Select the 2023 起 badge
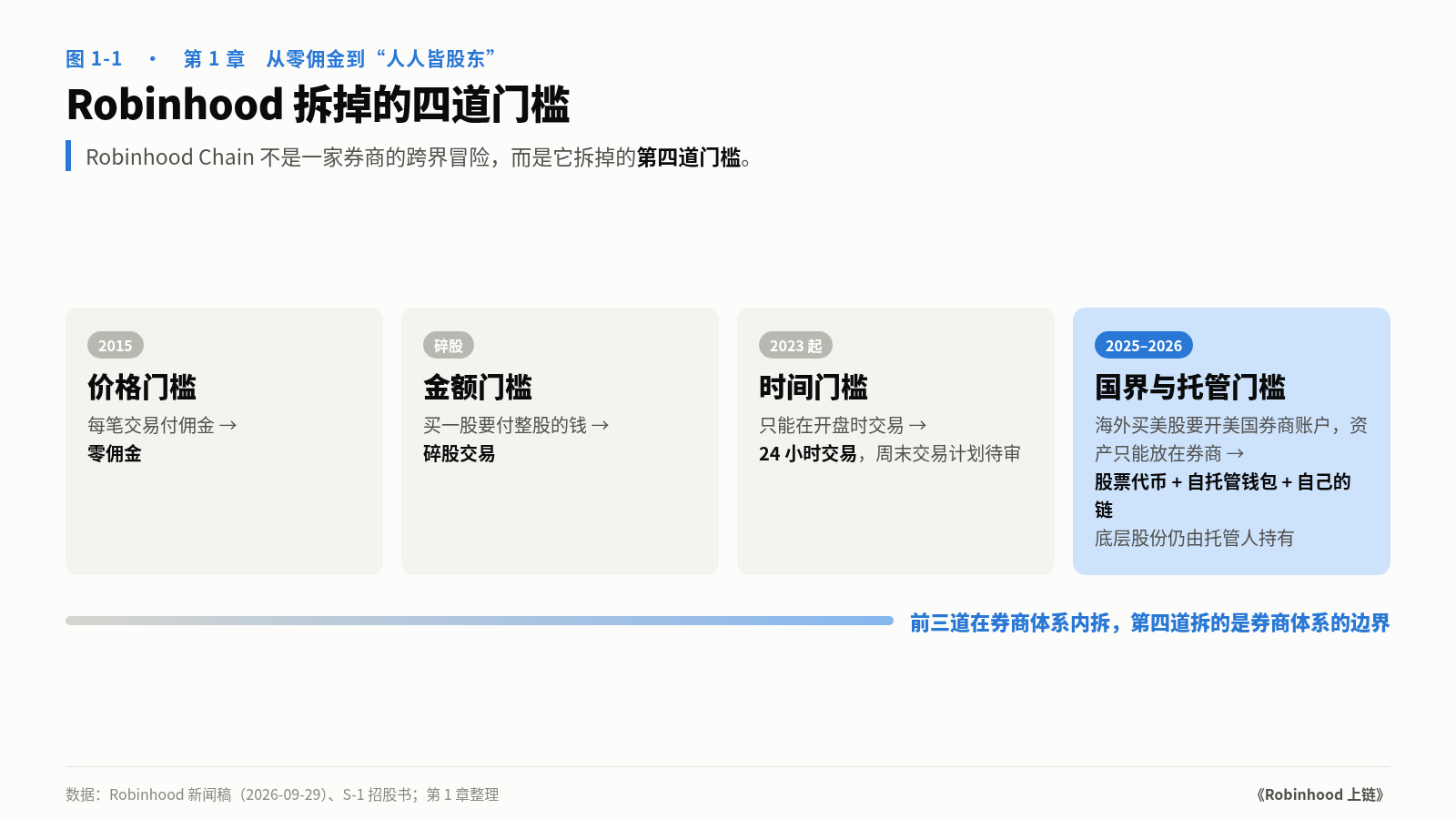 click(795, 346)
